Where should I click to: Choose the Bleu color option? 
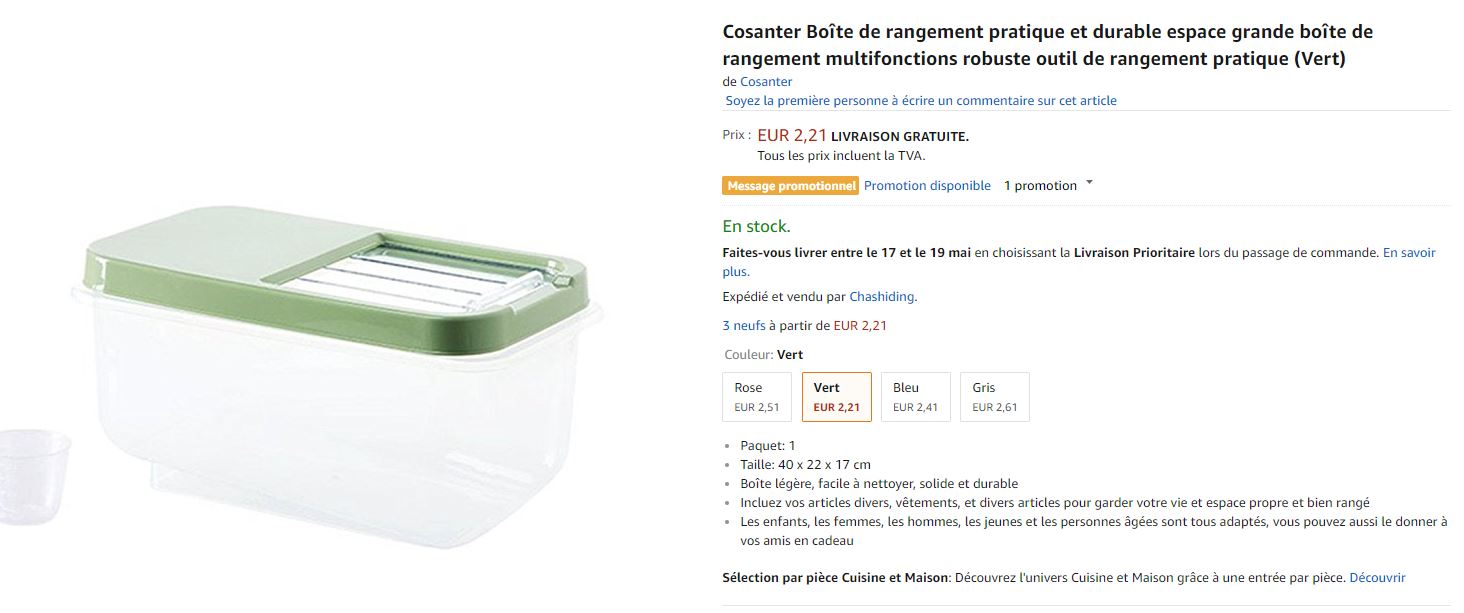click(915, 397)
